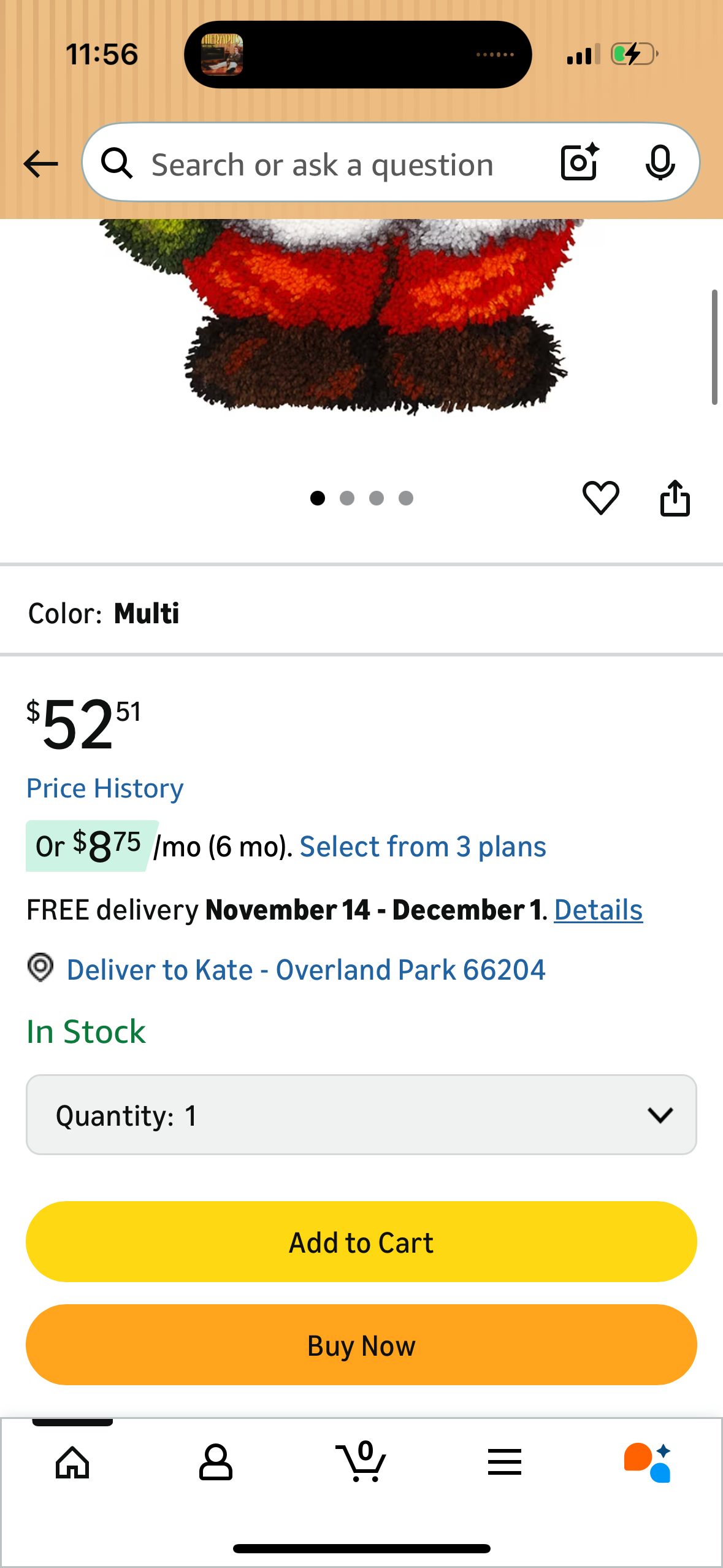723x1568 pixels.
Task: Tap the microphone voice search icon
Action: [x=660, y=163]
